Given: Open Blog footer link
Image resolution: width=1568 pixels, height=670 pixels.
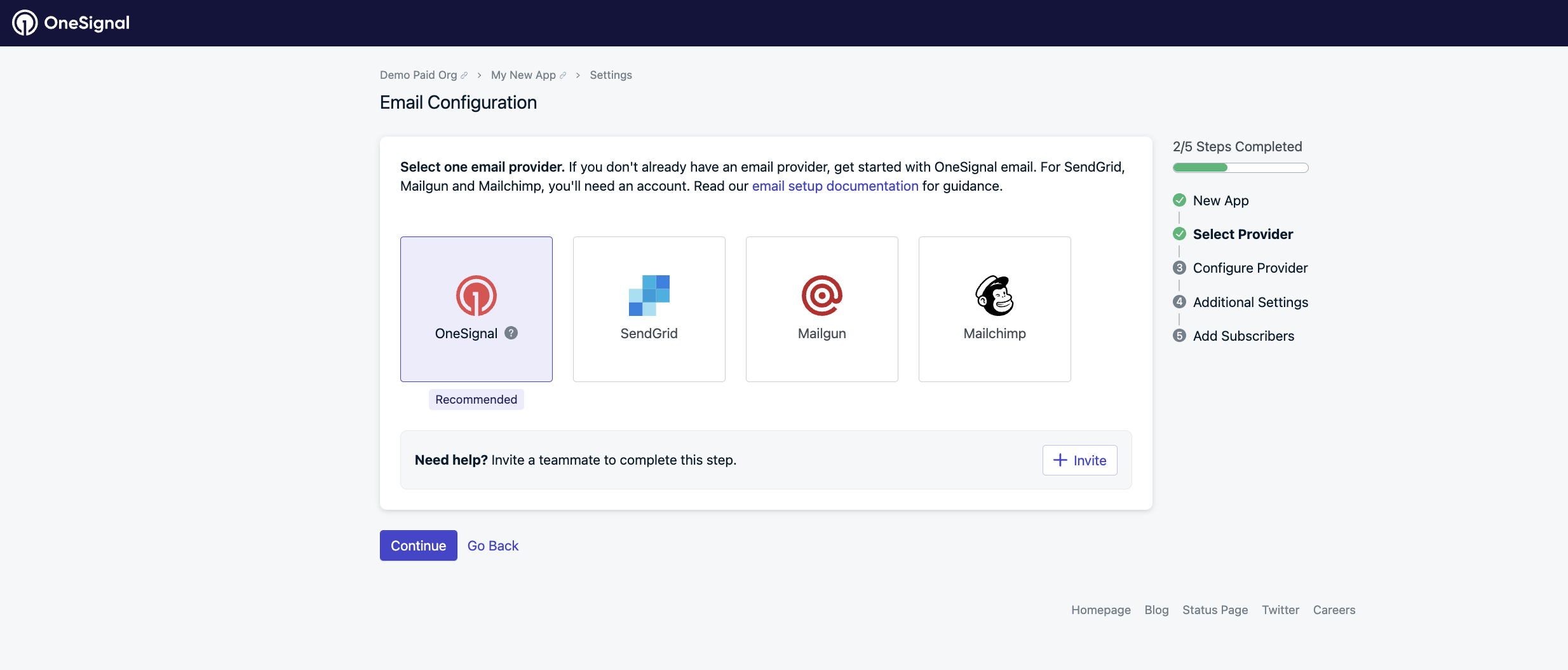Looking at the screenshot, I should click(1157, 610).
